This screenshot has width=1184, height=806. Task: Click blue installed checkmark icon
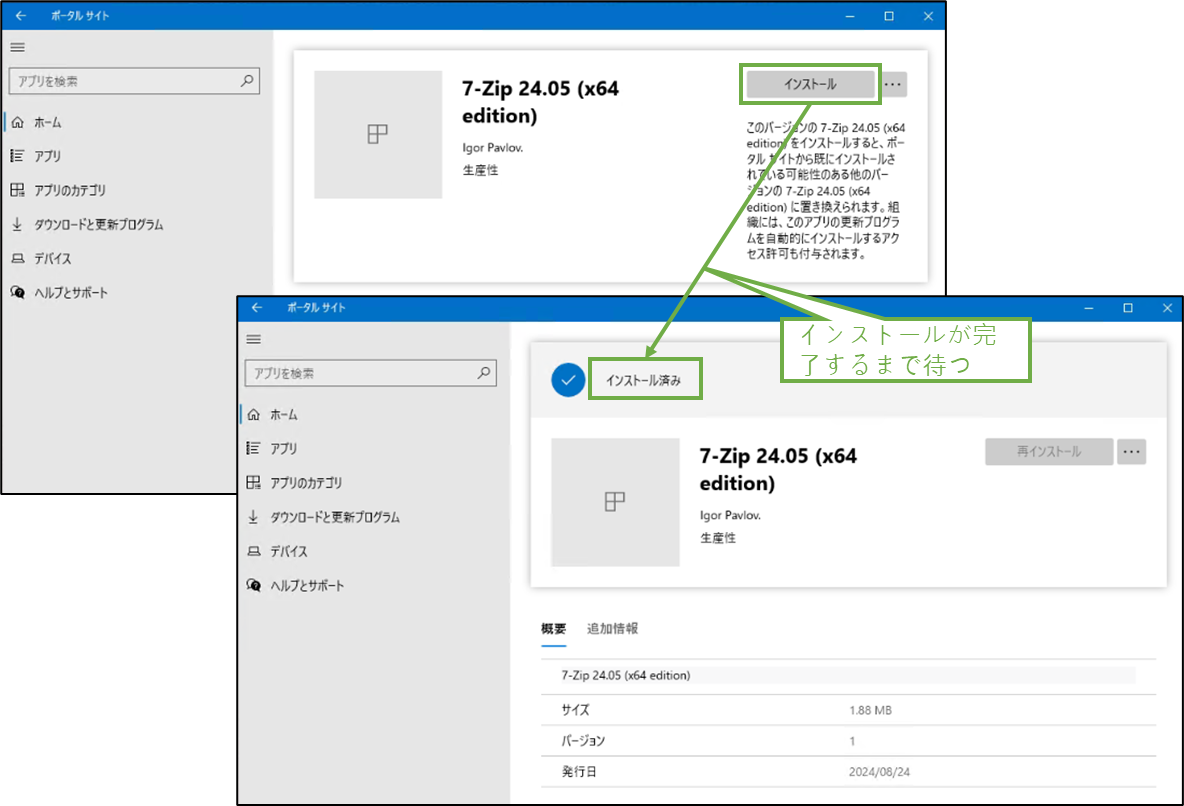pos(568,380)
